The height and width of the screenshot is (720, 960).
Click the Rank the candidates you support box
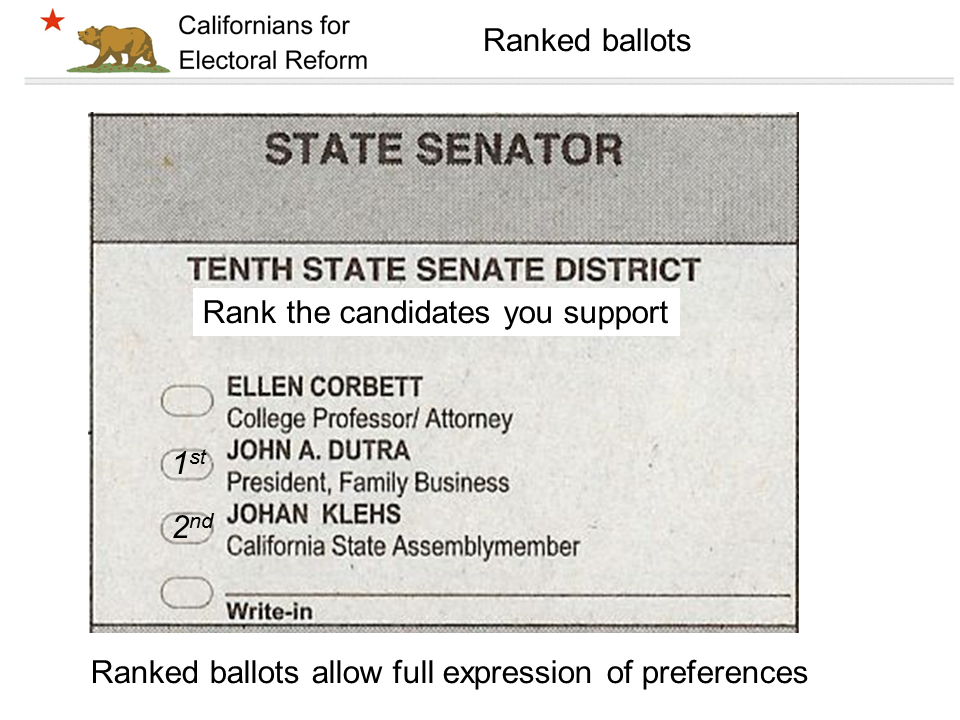[x=436, y=313]
